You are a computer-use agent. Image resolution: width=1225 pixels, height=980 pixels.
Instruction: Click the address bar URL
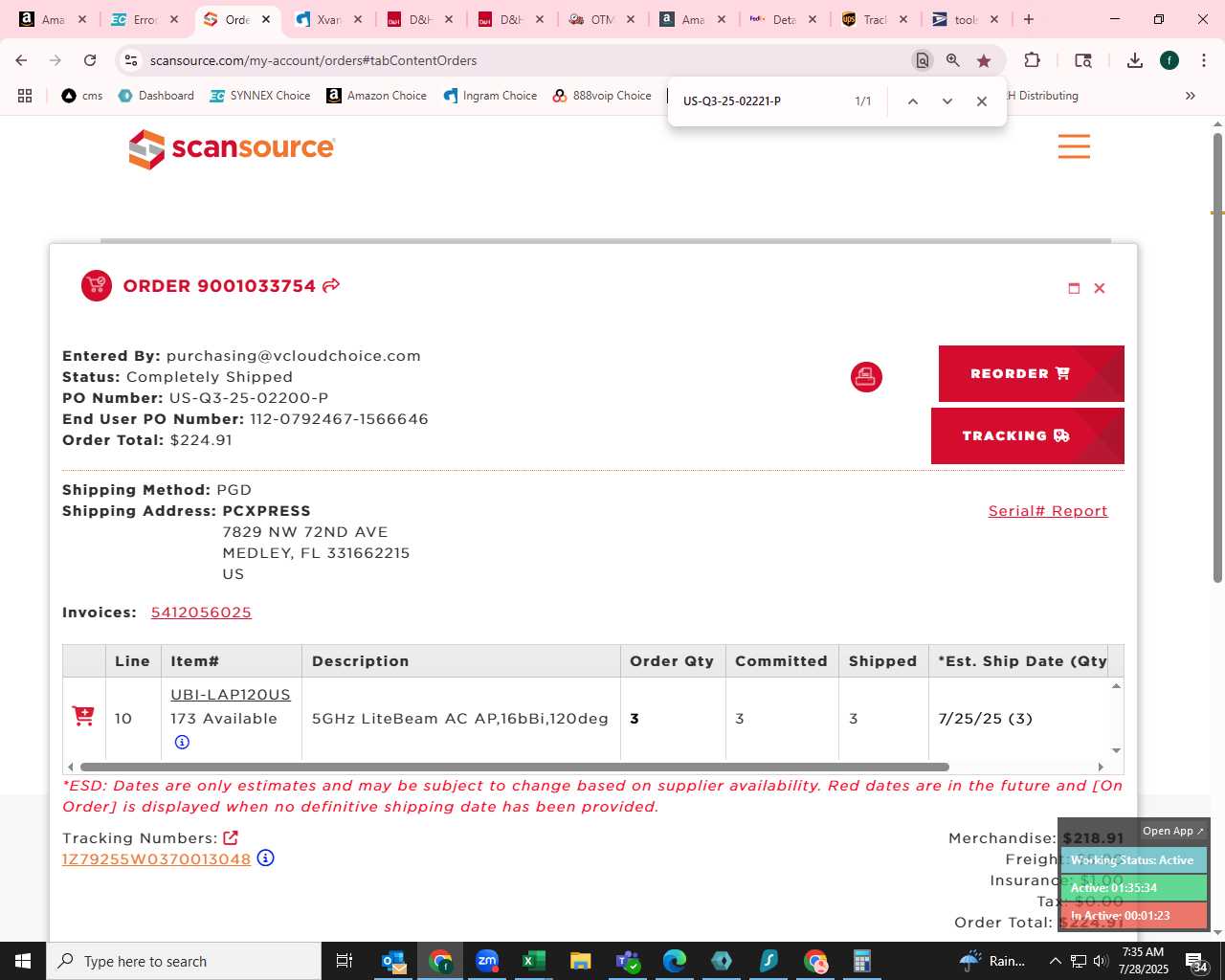313,60
